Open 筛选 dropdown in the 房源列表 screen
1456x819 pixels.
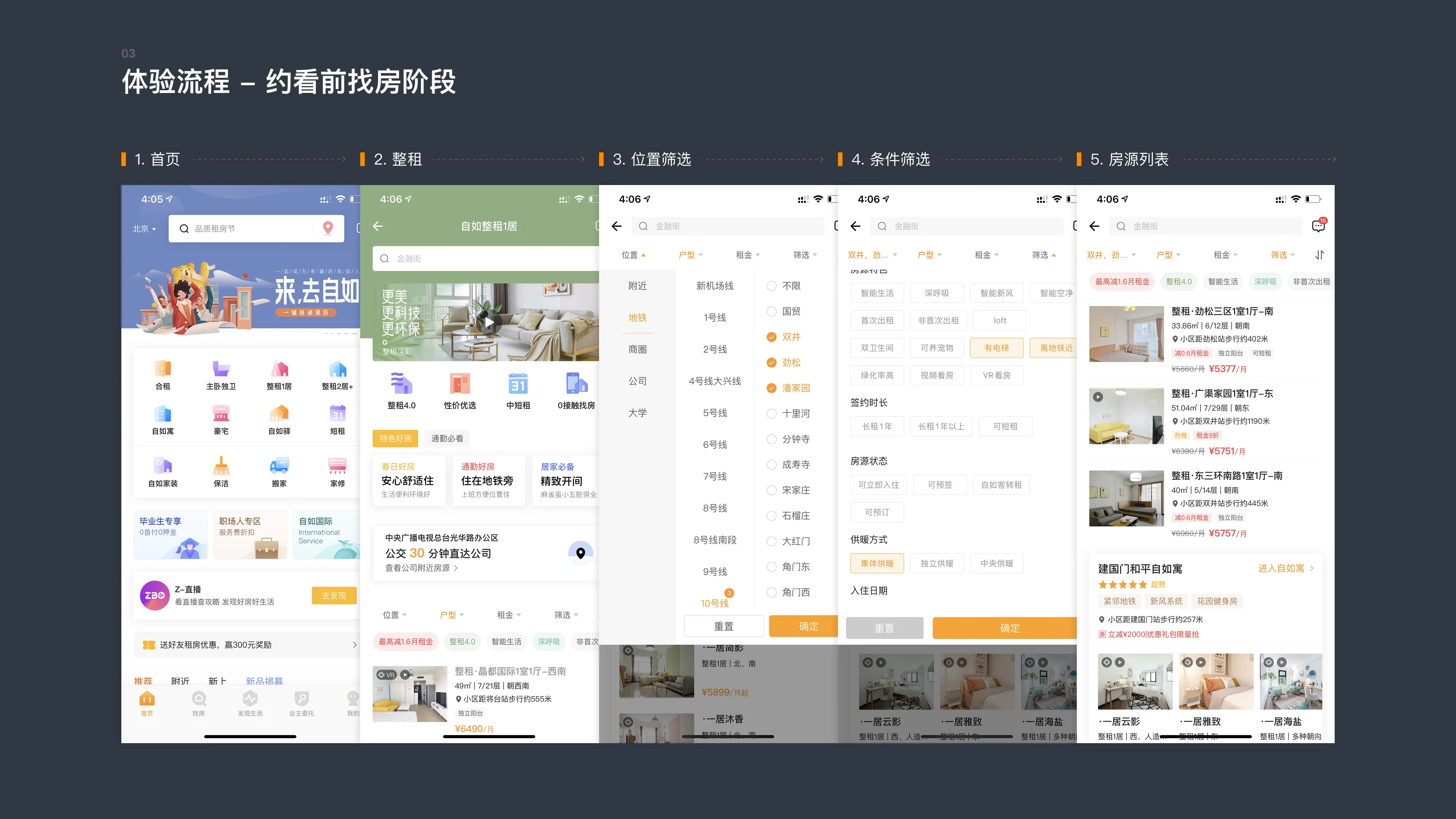(x=1283, y=255)
